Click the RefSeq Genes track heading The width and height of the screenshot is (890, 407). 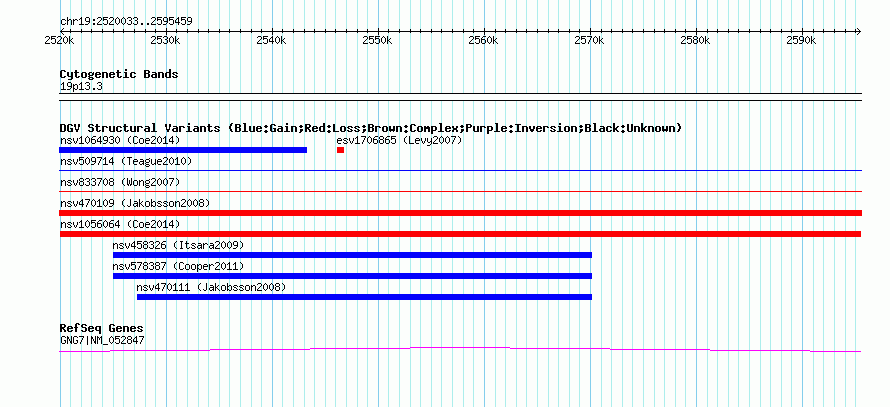[x=102, y=329]
